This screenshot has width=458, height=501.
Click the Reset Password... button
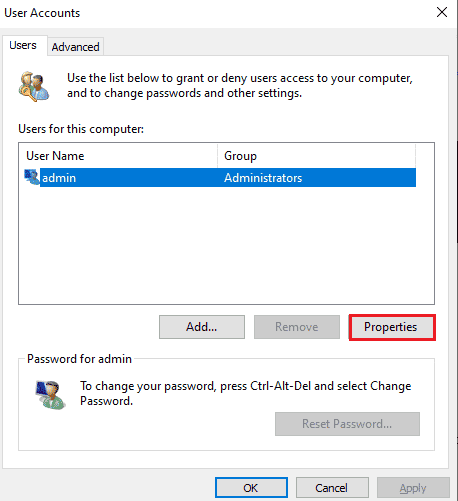[x=347, y=424]
